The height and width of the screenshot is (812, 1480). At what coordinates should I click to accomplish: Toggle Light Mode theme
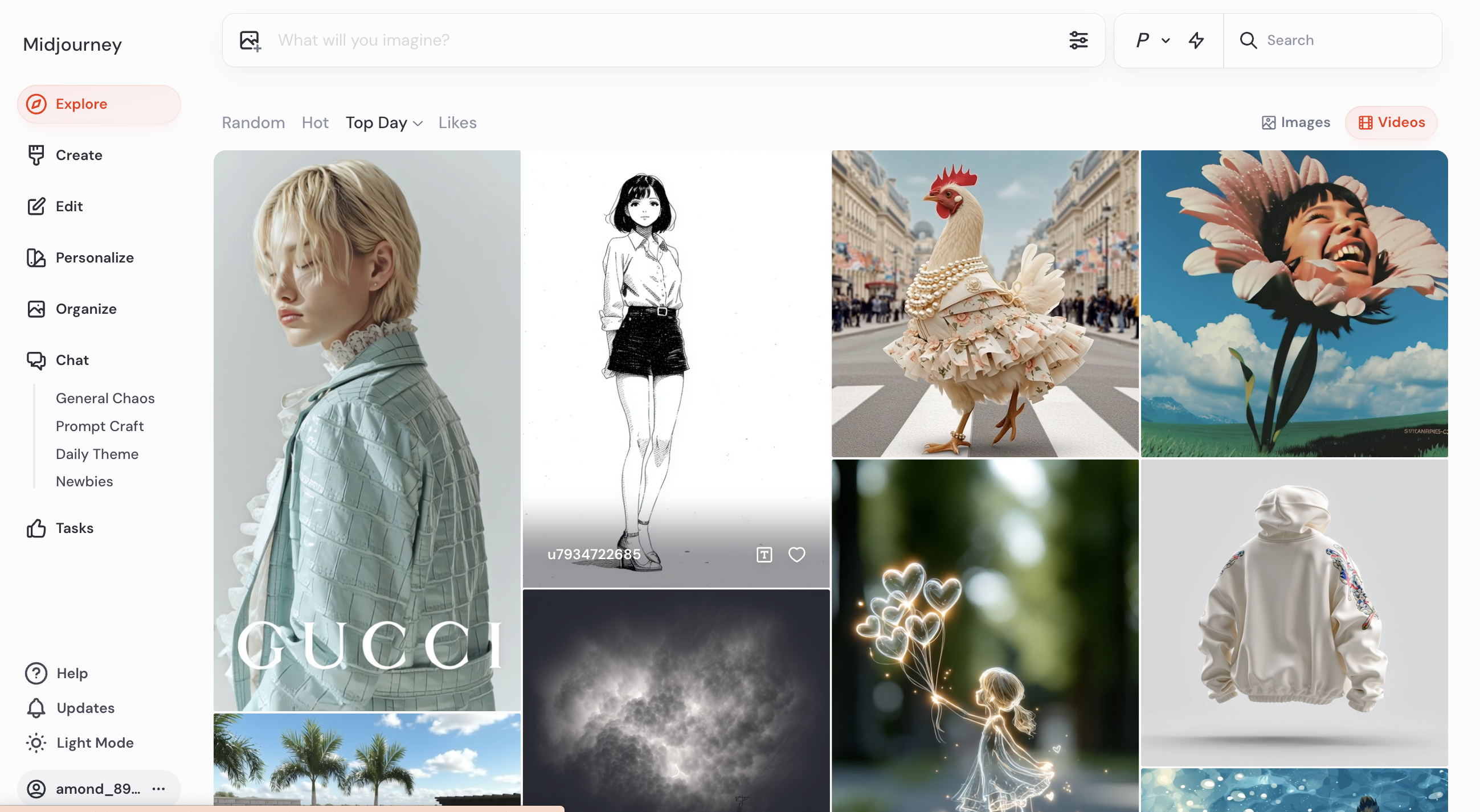click(95, 743)
